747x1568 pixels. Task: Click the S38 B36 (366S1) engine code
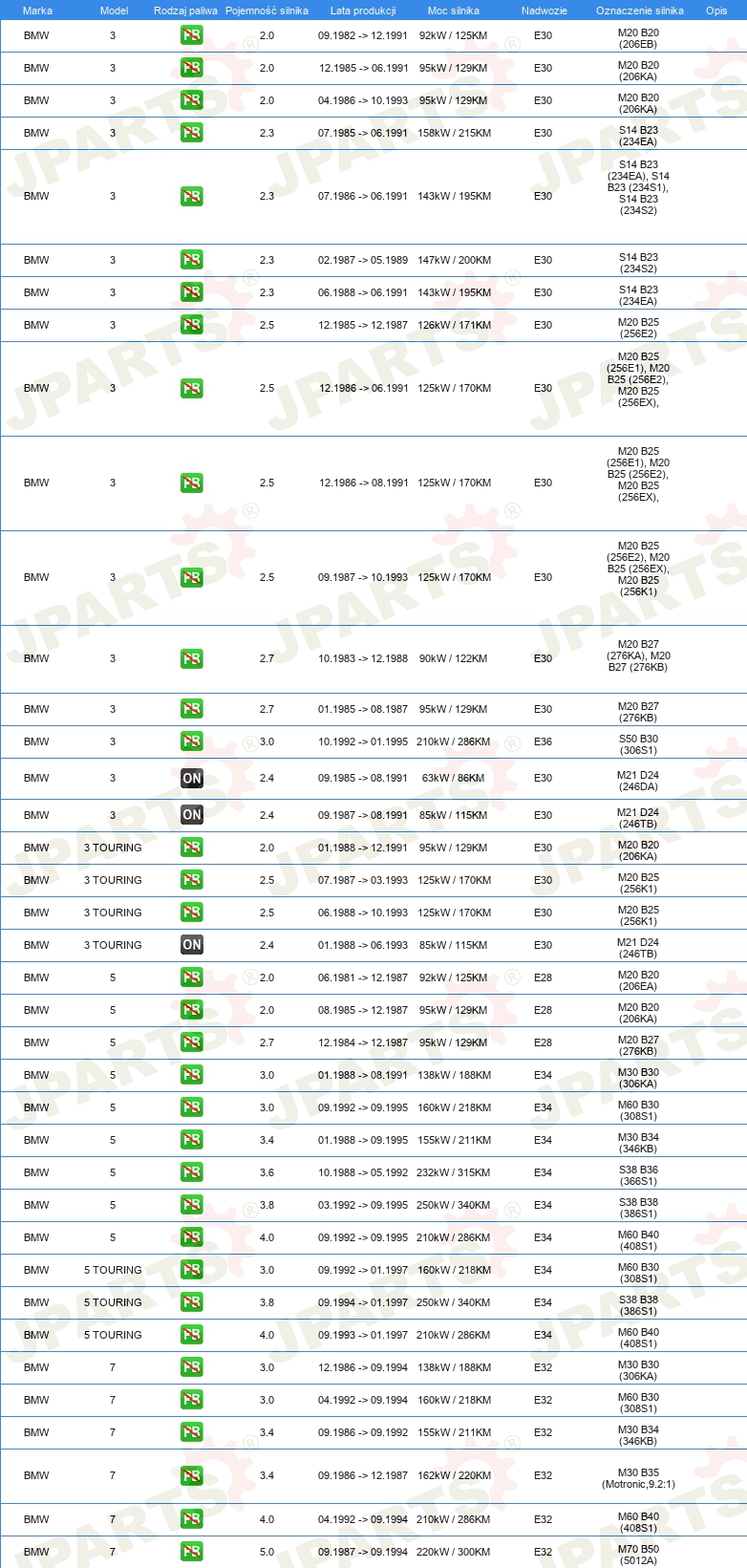638,1176
